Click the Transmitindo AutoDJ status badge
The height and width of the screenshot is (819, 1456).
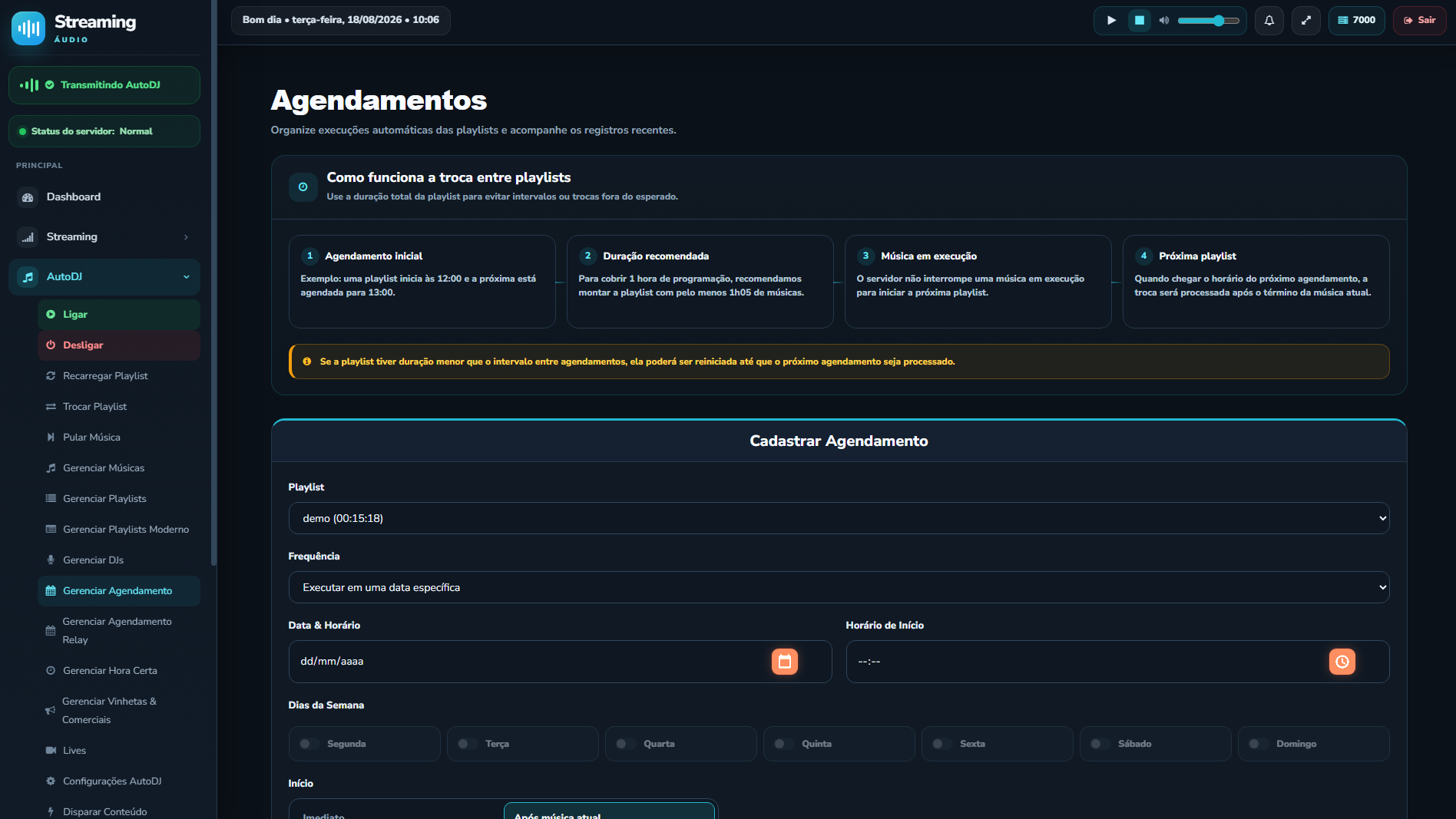[x=104, y=85]
